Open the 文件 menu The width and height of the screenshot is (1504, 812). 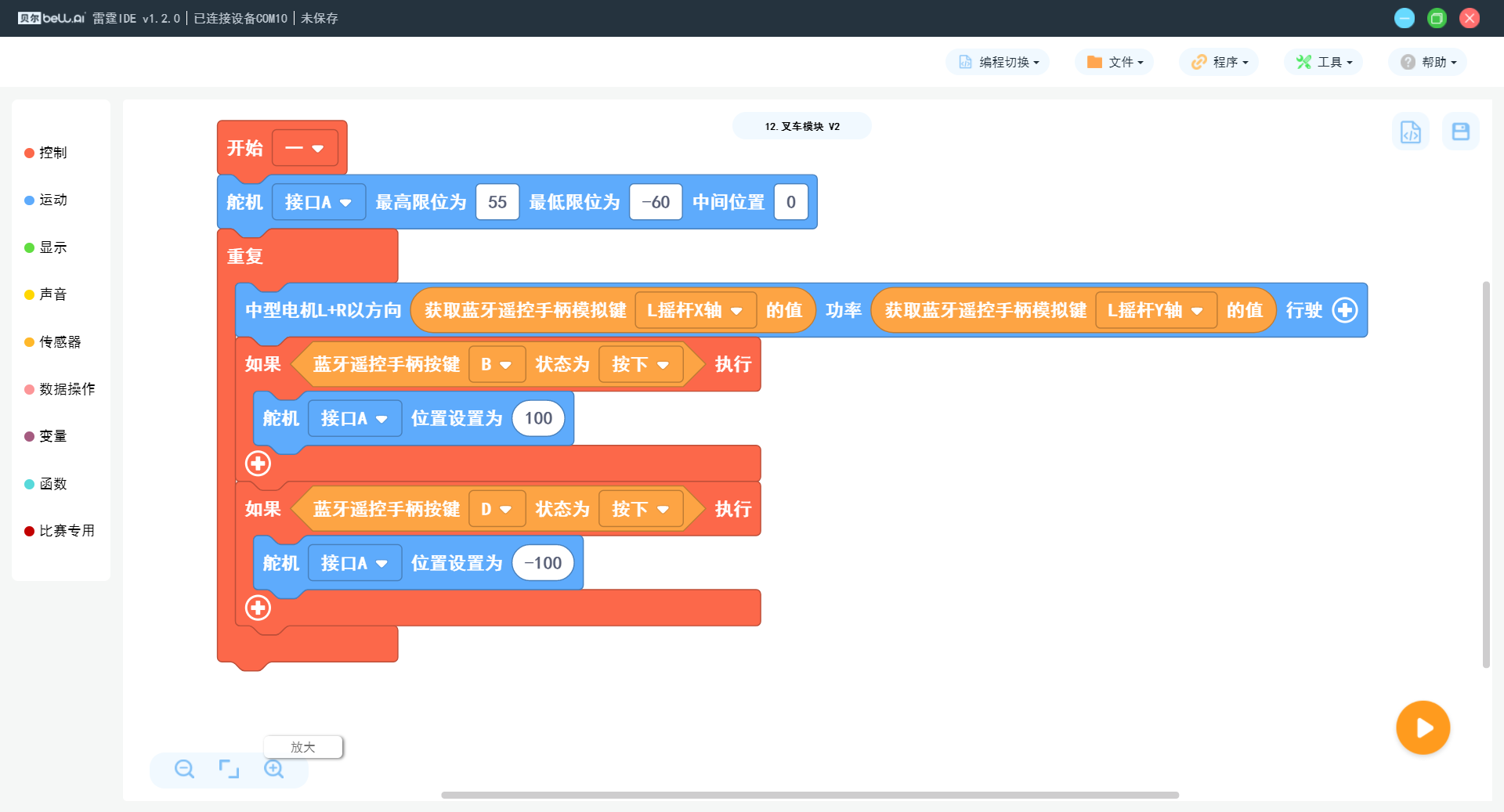coord(1114,62)
